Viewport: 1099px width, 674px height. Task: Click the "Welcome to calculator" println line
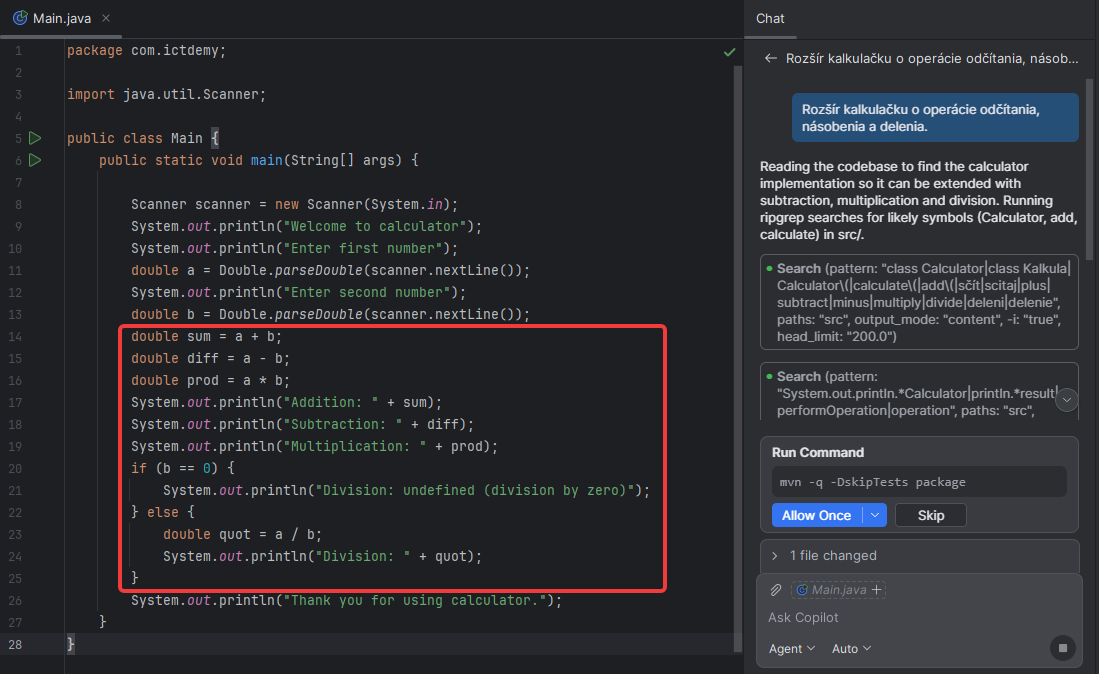pyautogui.click(x=306, y=226)
